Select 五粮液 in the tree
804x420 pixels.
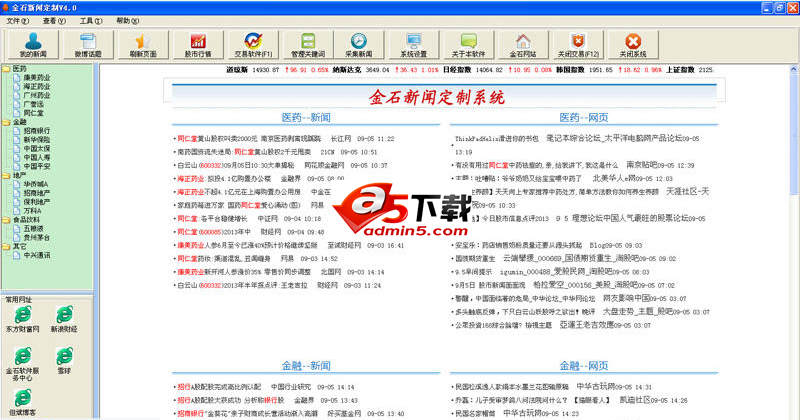(x=34, y=228)
